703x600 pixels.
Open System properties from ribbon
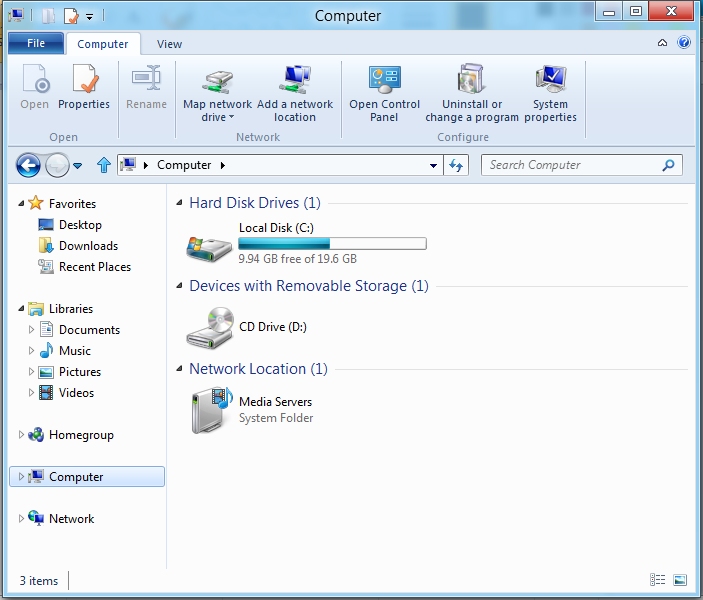tap(550, 93)
